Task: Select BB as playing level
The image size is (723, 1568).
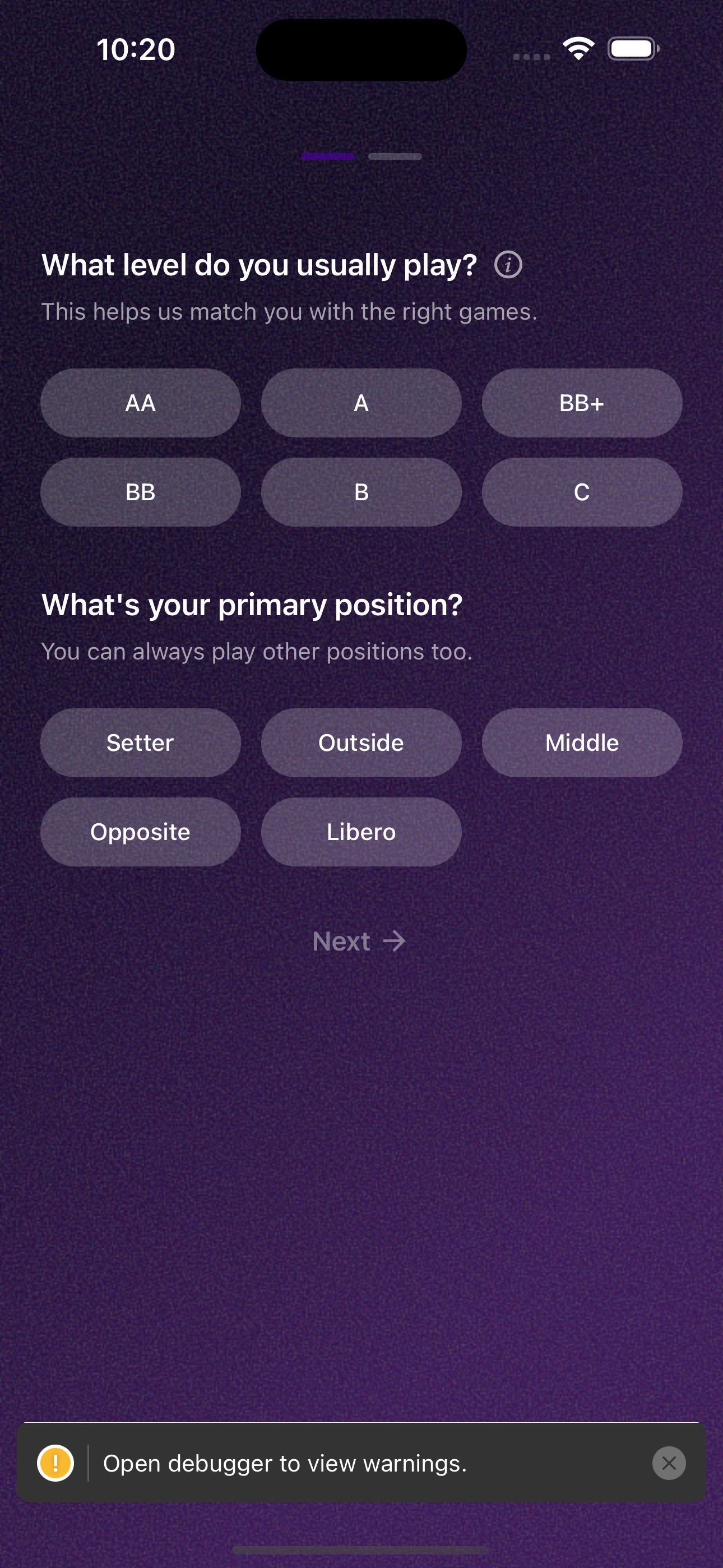Action: coord(141,492)
